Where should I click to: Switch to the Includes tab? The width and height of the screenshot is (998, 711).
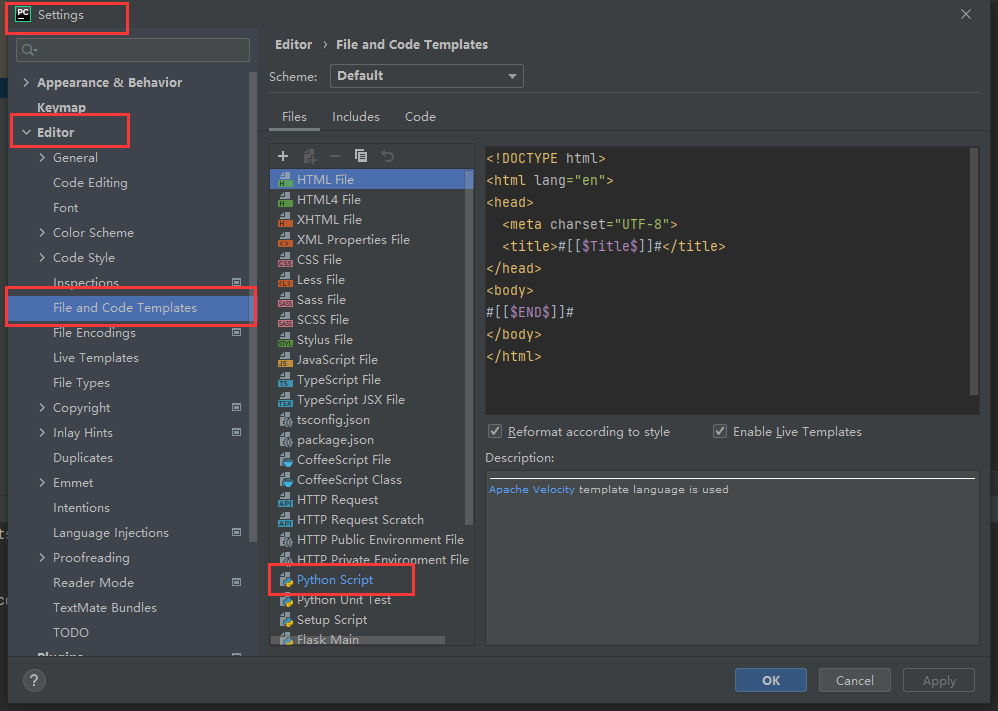tap(356, 117)
